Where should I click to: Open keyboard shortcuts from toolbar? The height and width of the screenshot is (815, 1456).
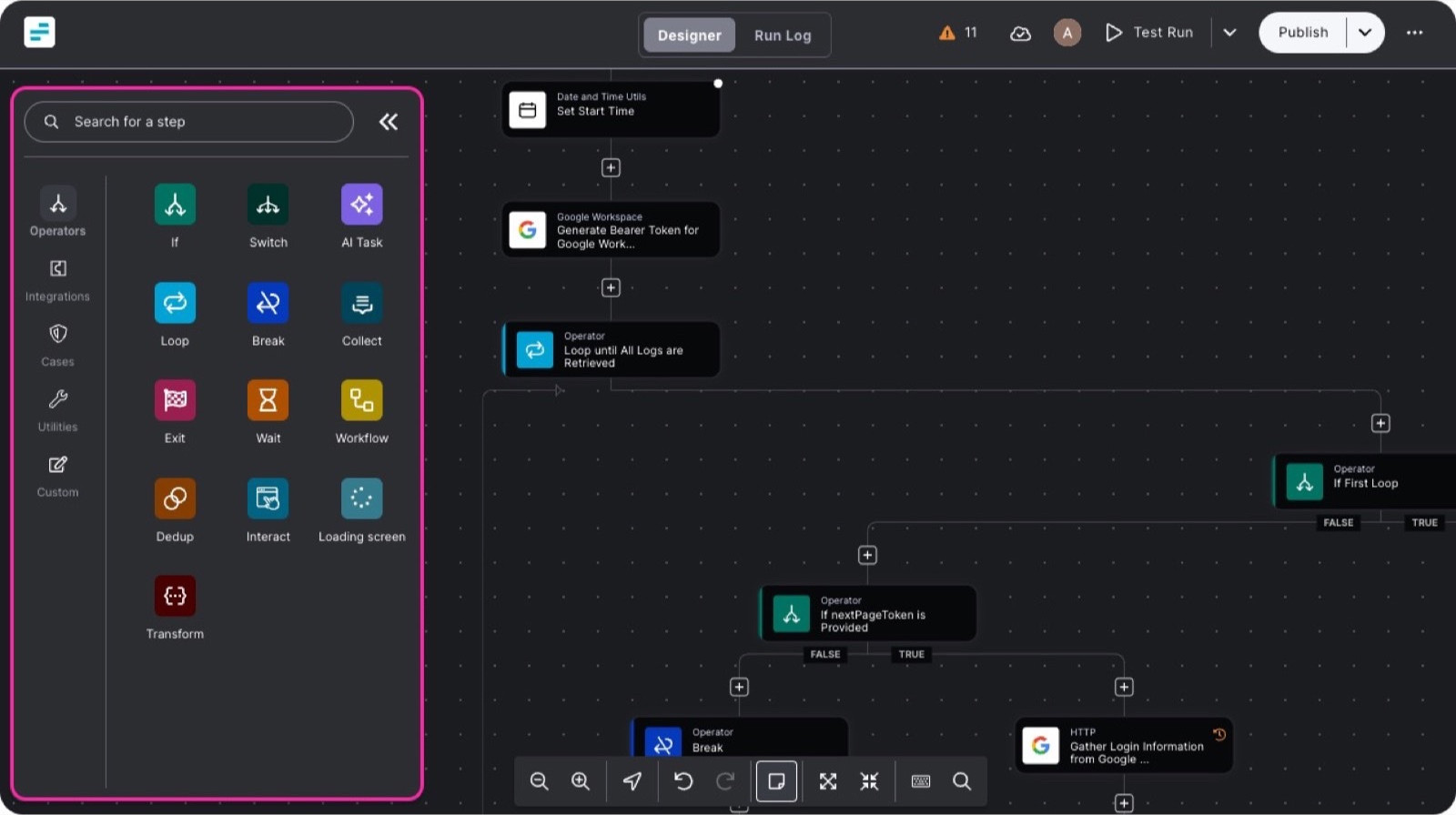tap(921, 781)
